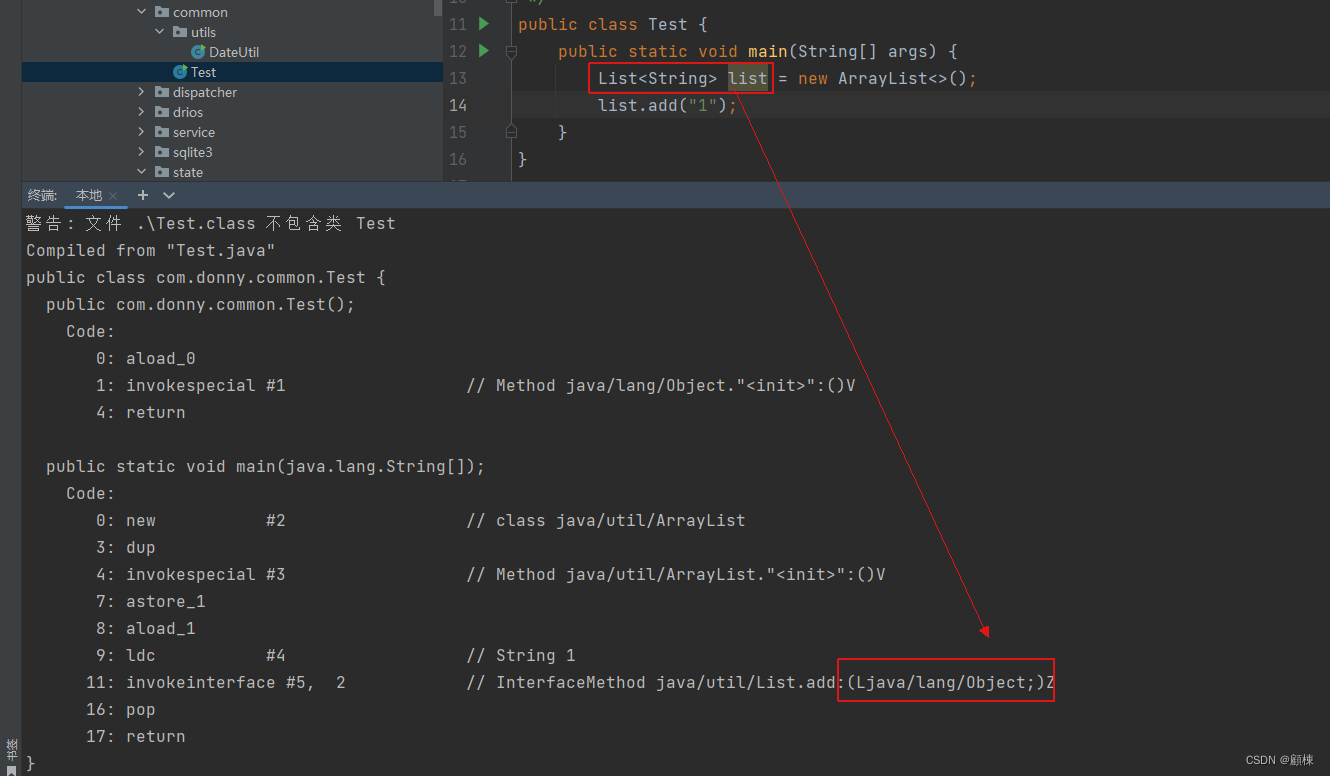Click the project tree vertical scrollbar
The image size is (1330, 776).
438,8
